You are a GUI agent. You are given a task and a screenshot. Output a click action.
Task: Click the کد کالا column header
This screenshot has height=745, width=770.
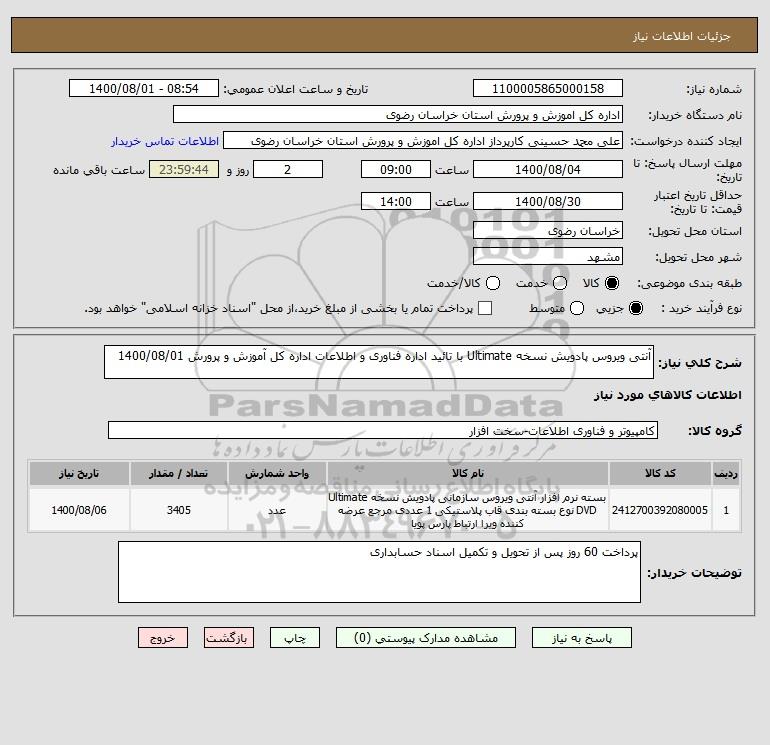[x=660, y=473]
